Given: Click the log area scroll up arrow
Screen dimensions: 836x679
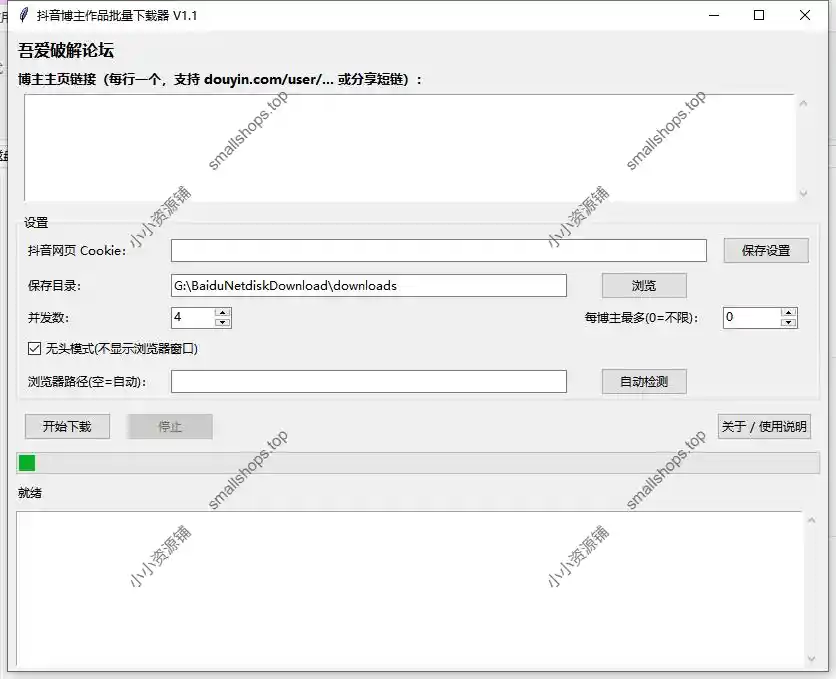Looking at the screenshot, I should pyautogui.click(x=811, y=520).
